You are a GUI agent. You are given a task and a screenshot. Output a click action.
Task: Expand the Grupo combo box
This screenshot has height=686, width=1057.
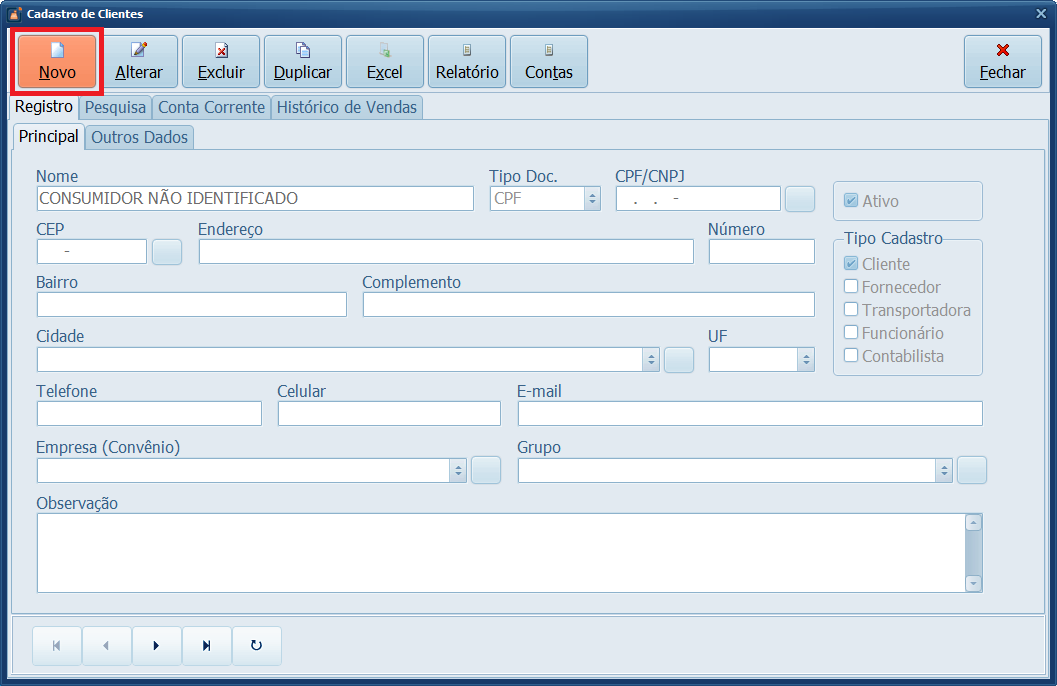(943, 471)
